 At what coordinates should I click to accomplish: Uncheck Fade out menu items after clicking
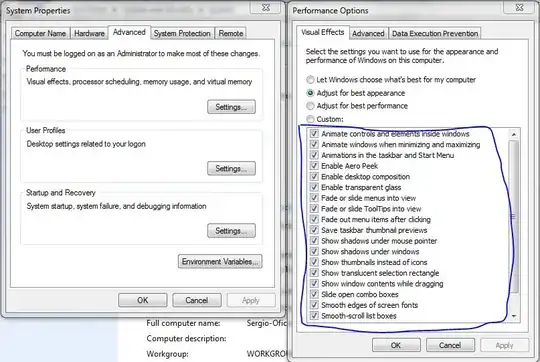[x=314, y=219]
